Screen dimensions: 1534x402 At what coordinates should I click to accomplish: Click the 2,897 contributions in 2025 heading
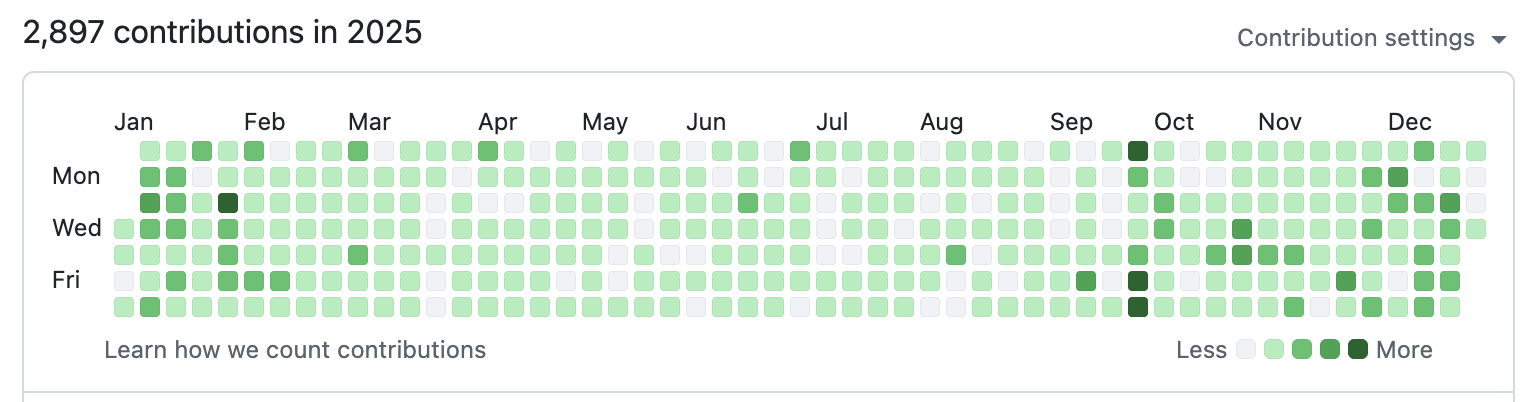coord(222,33)
